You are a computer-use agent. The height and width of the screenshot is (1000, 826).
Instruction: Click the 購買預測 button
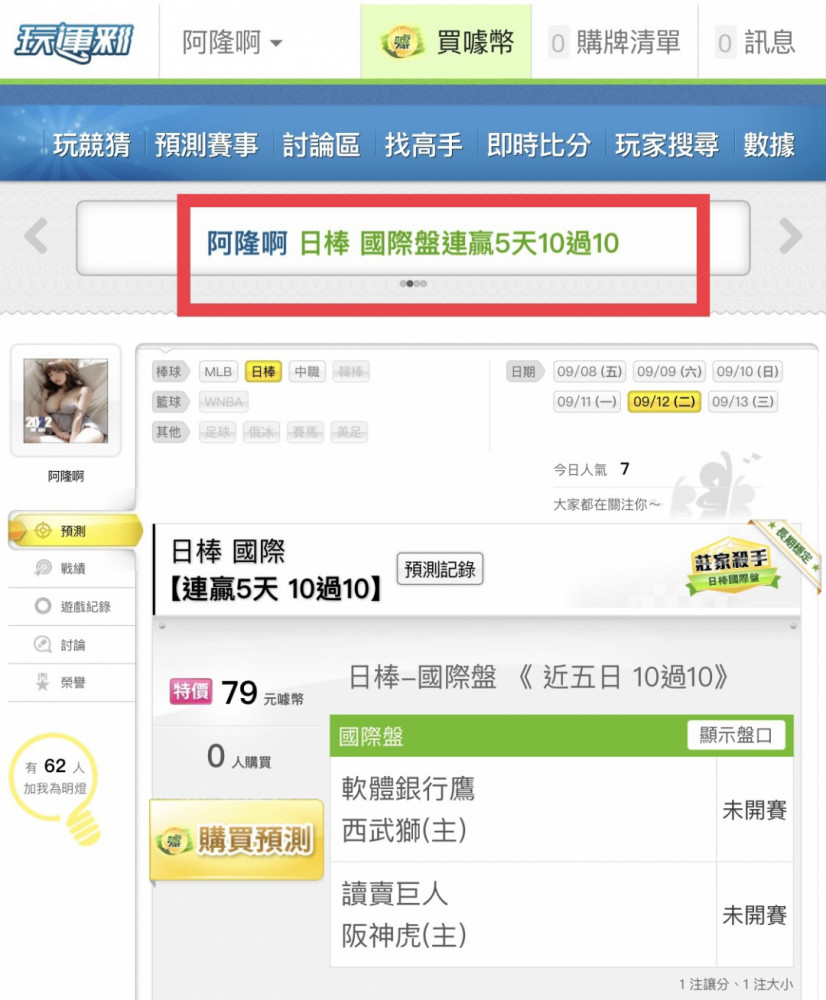pyautogui.click(x=237, y=840)
